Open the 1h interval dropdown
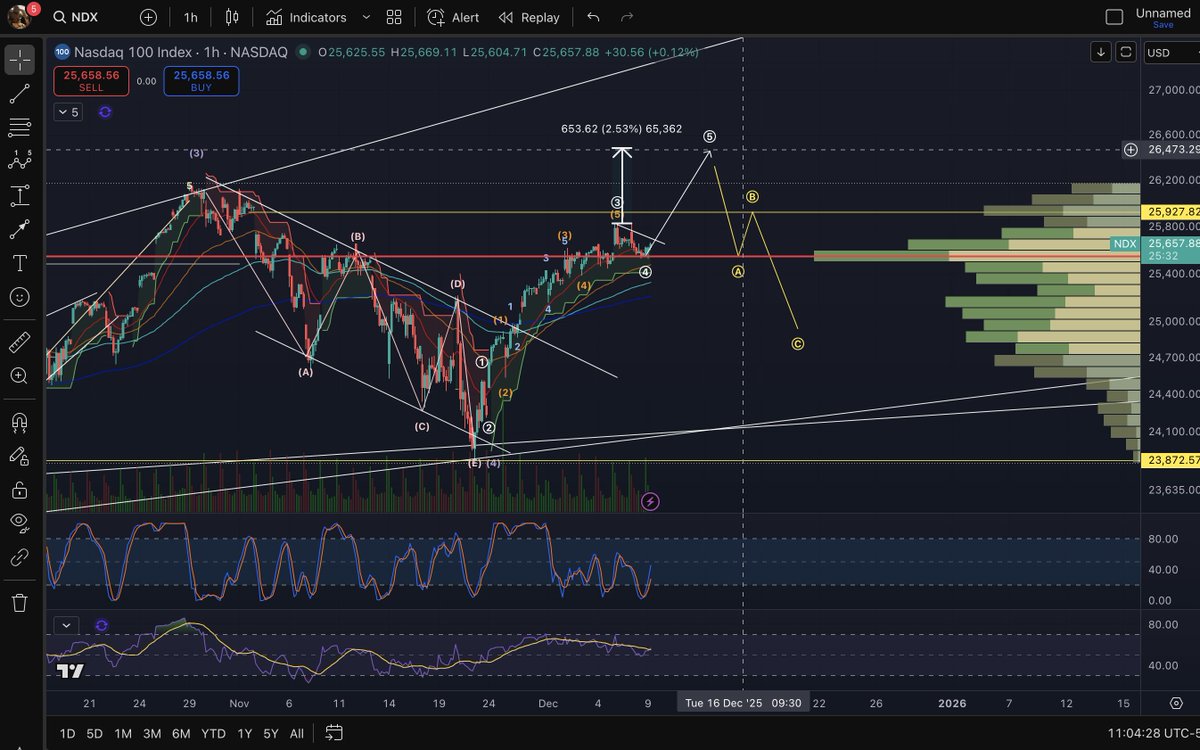The height and width of the screenshot is (750, 1200). (191, 17)
